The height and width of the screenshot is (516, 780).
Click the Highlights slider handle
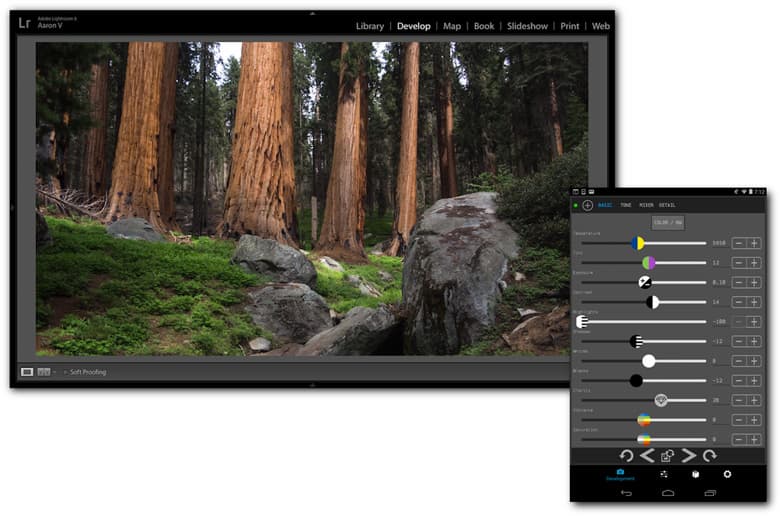(582, 321)
